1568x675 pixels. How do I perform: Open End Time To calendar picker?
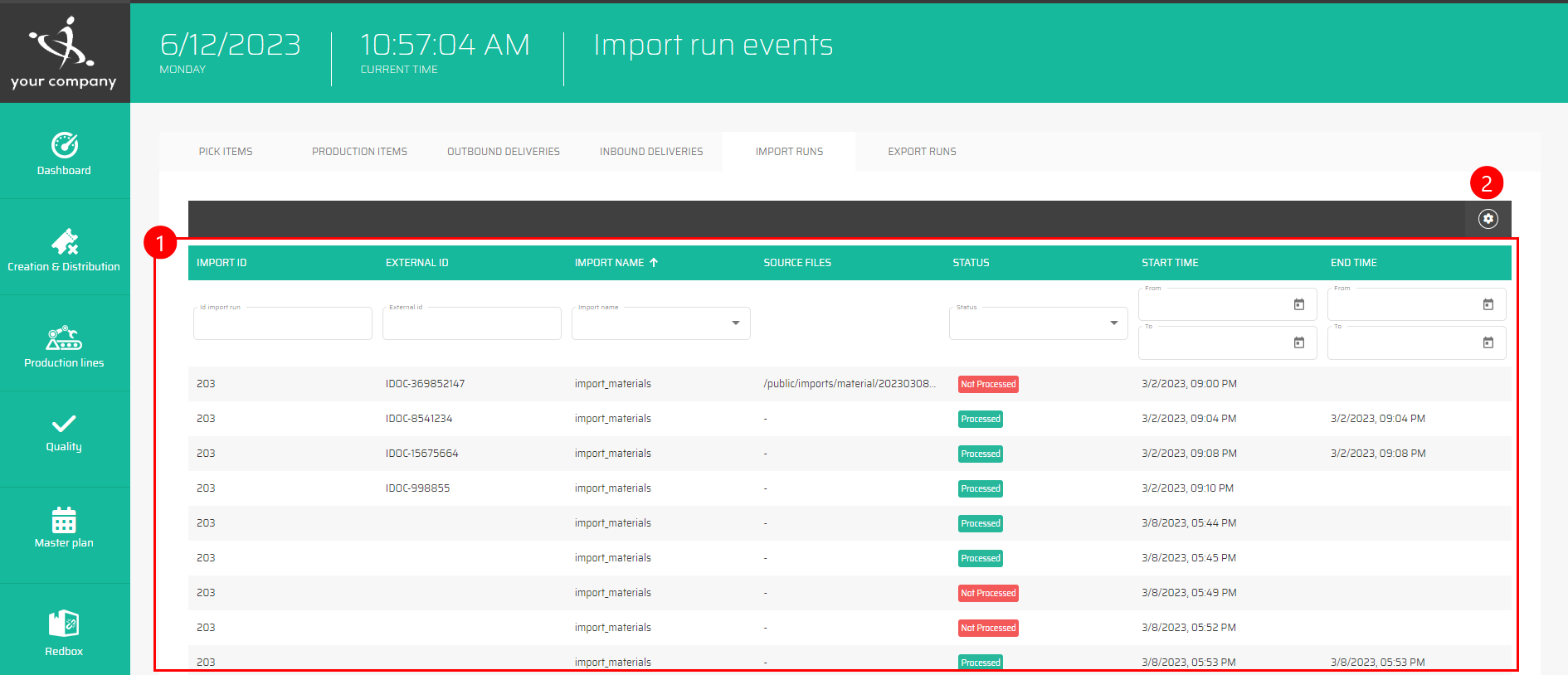(x=1488, y=343)
